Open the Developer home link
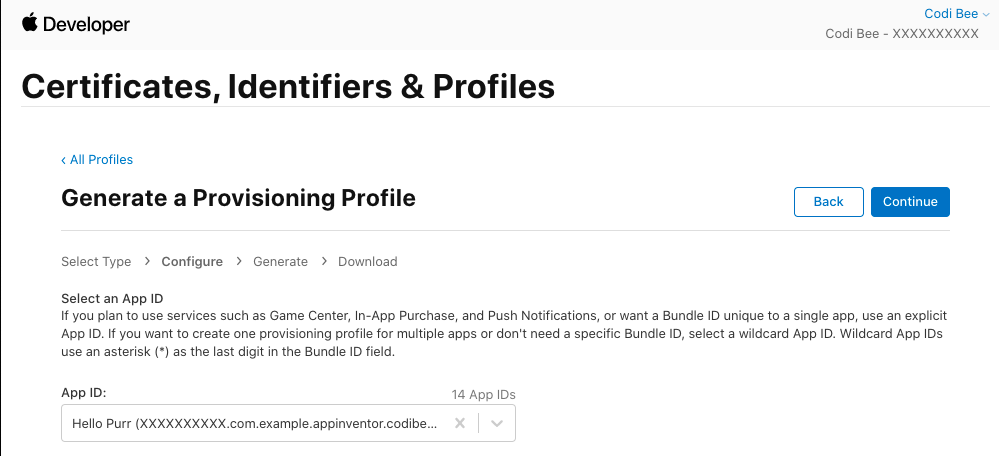The height and width of the screenshot is (456, 999). coord(85,24)
